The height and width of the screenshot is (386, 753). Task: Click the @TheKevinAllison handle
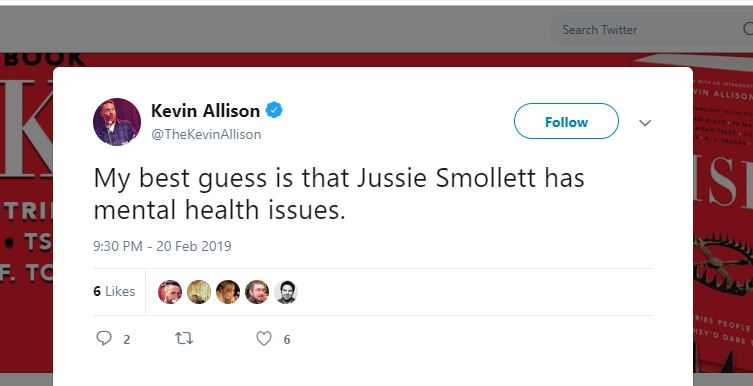click(x=206, y=134)
